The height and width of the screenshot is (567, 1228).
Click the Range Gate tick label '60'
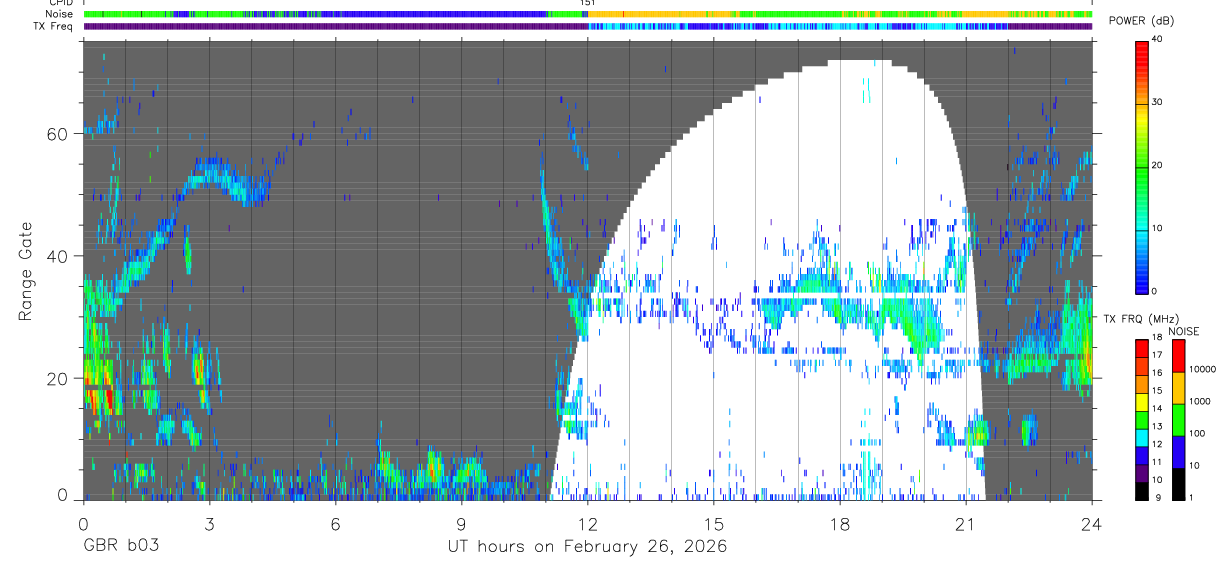pos(56,133)
